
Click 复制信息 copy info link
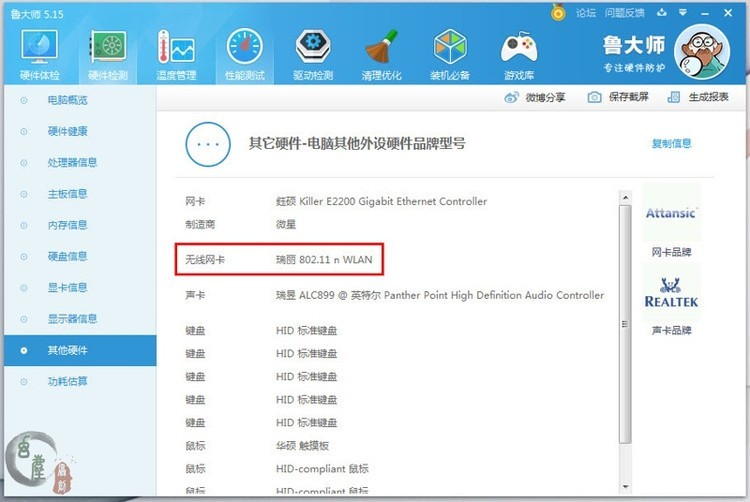(672, 143)
